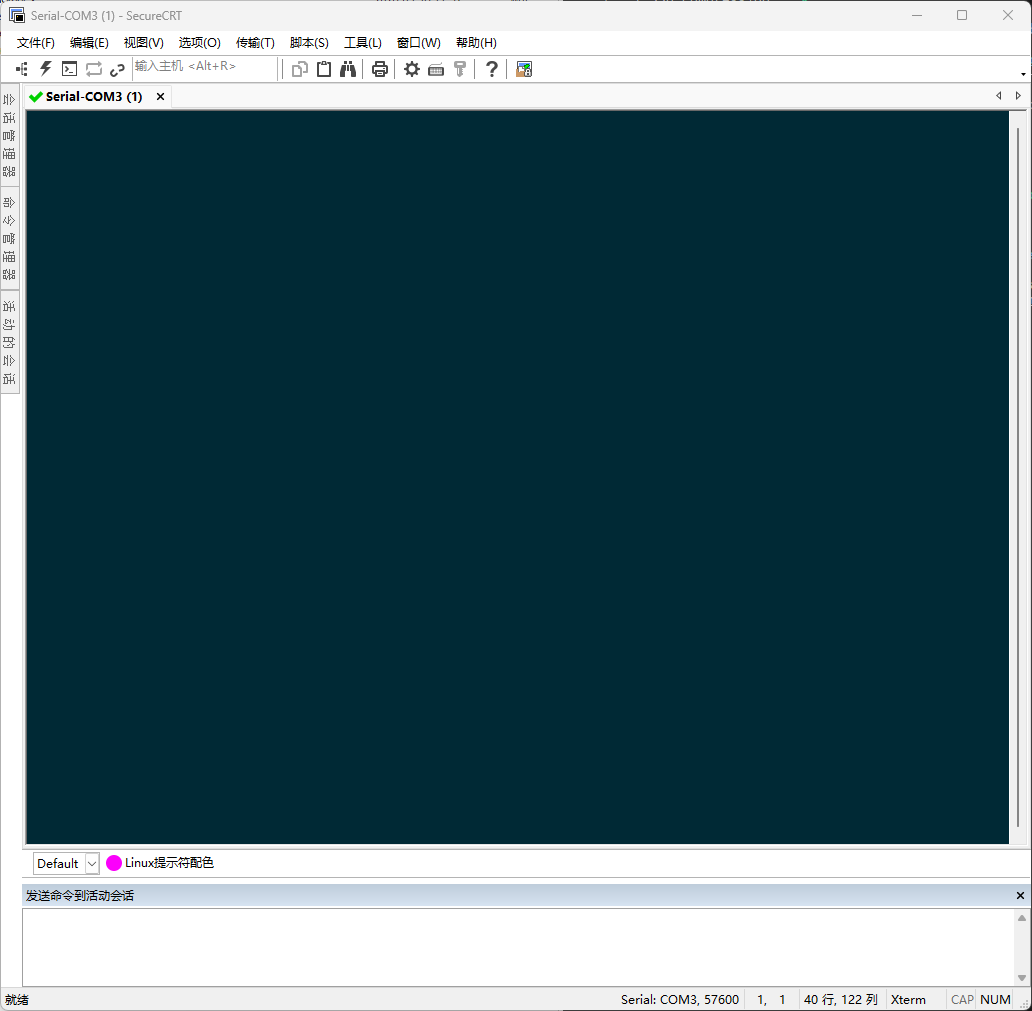Click the Disconnect chain-link icon

tap(117, 70)
